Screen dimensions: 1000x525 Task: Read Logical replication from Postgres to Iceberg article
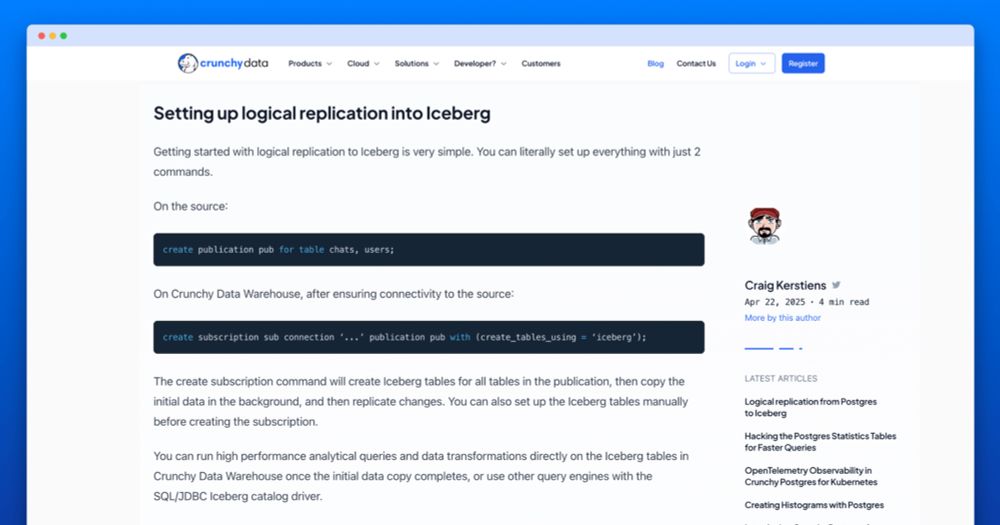(x=811, y=407)
